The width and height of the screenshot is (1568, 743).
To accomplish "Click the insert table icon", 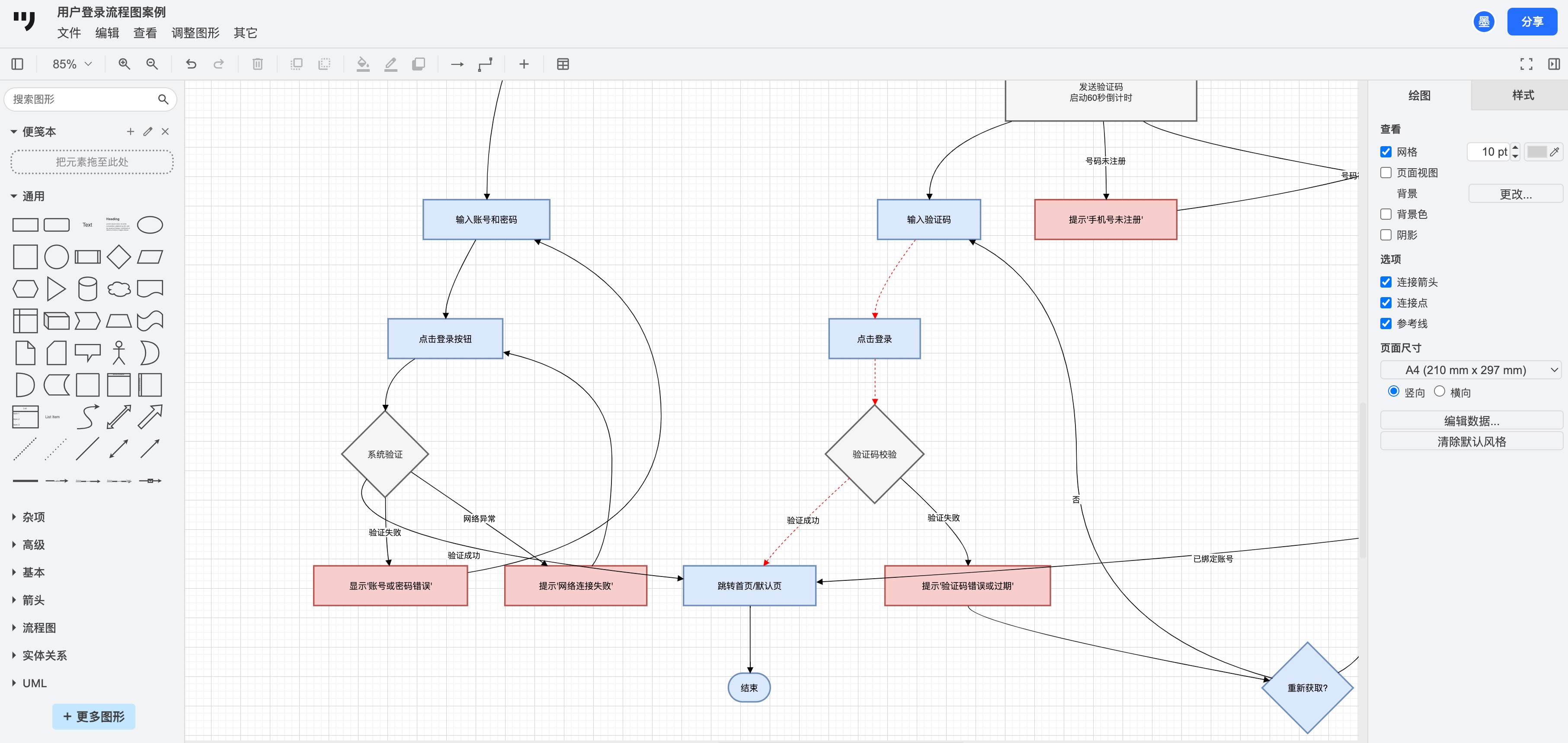I will (563, 64).
